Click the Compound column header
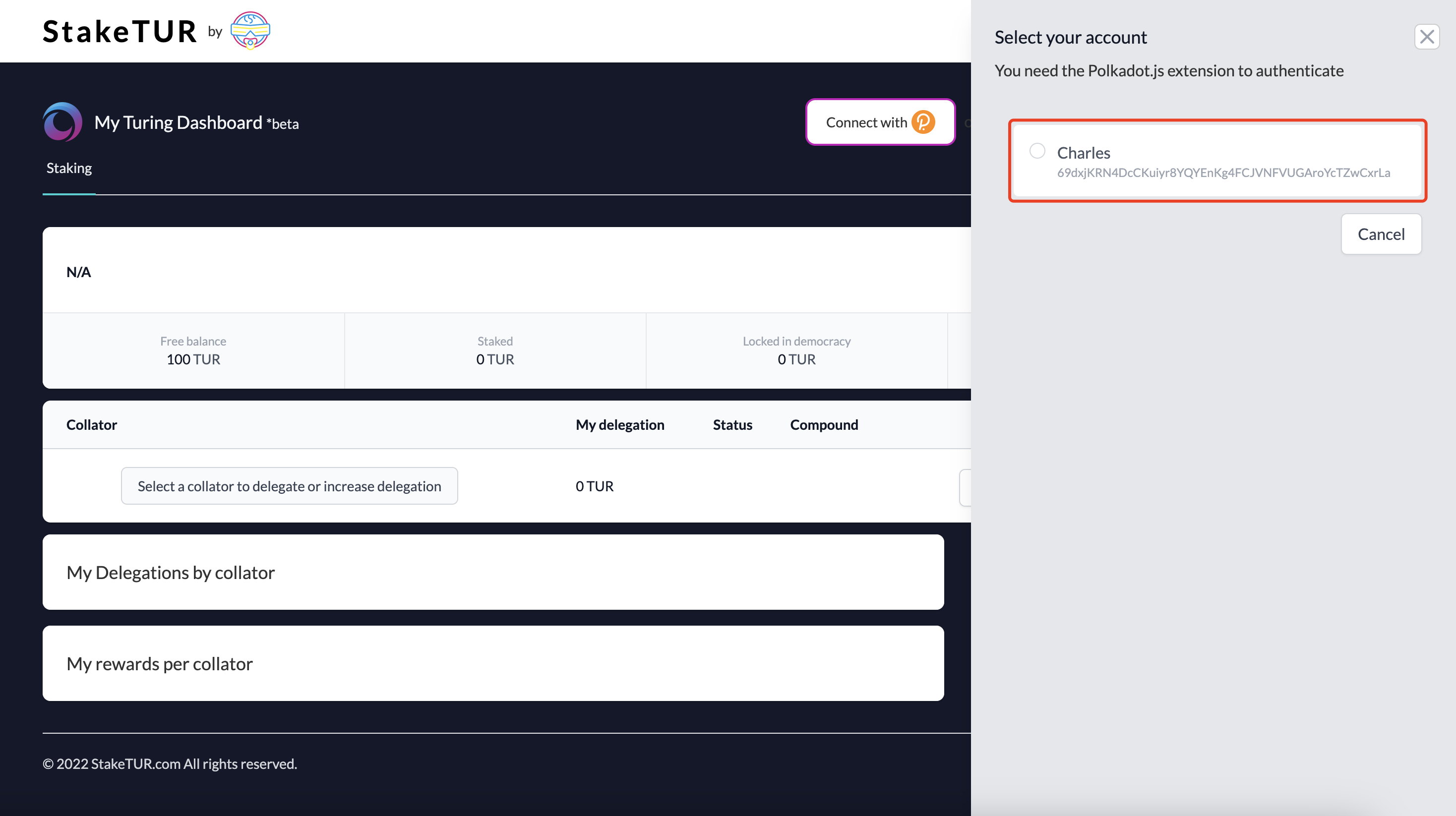Screen dimensions: 1456x816 [x=824, y=424]
